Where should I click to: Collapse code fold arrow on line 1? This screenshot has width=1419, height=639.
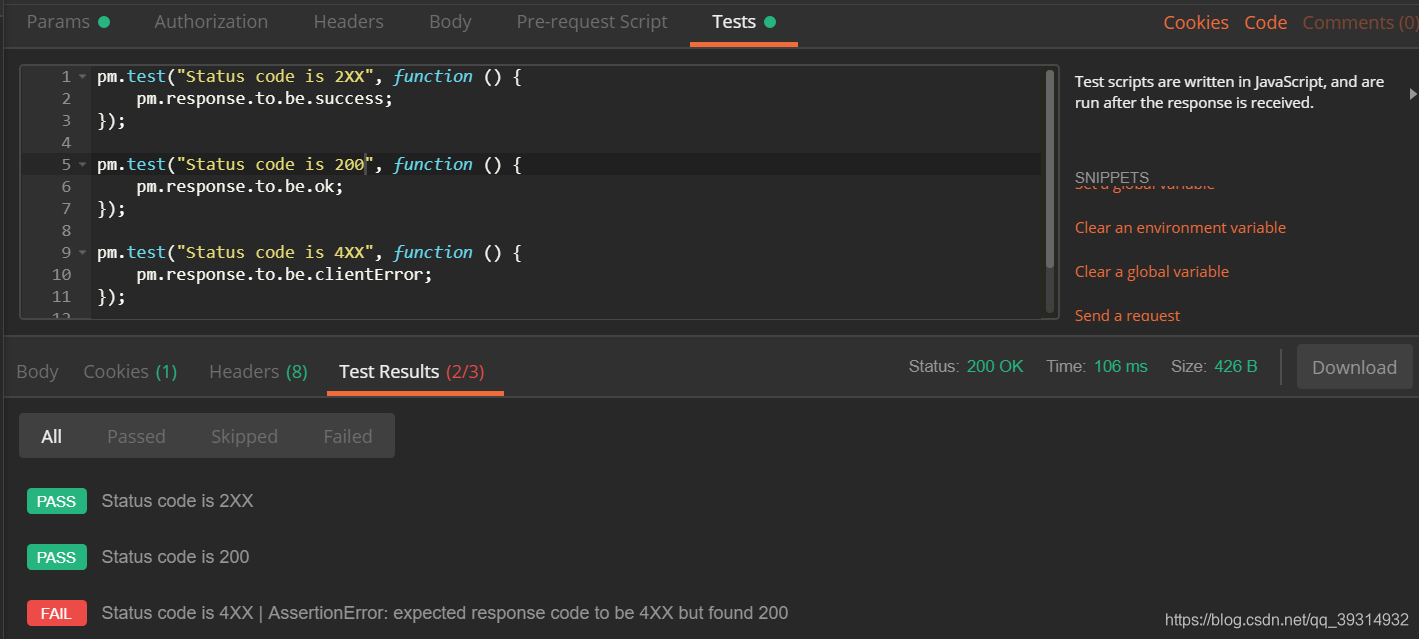(82, 77)
